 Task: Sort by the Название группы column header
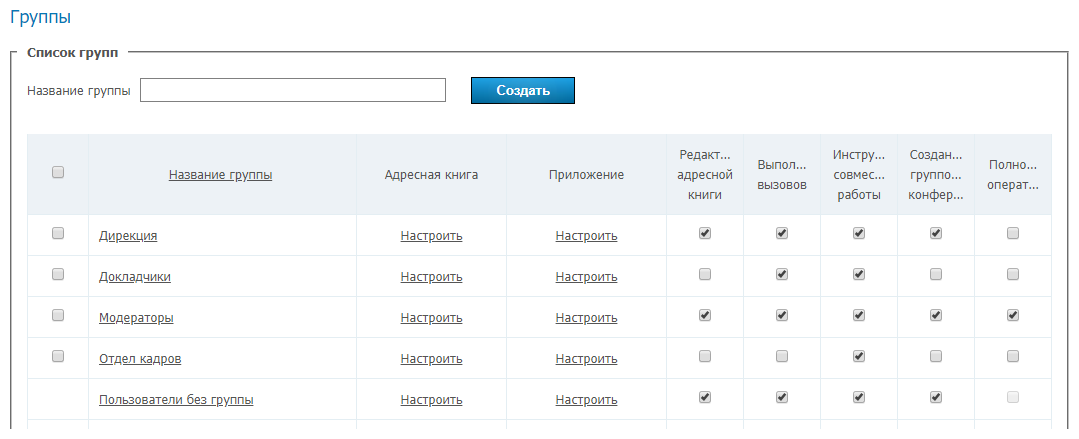coord(220,175)
